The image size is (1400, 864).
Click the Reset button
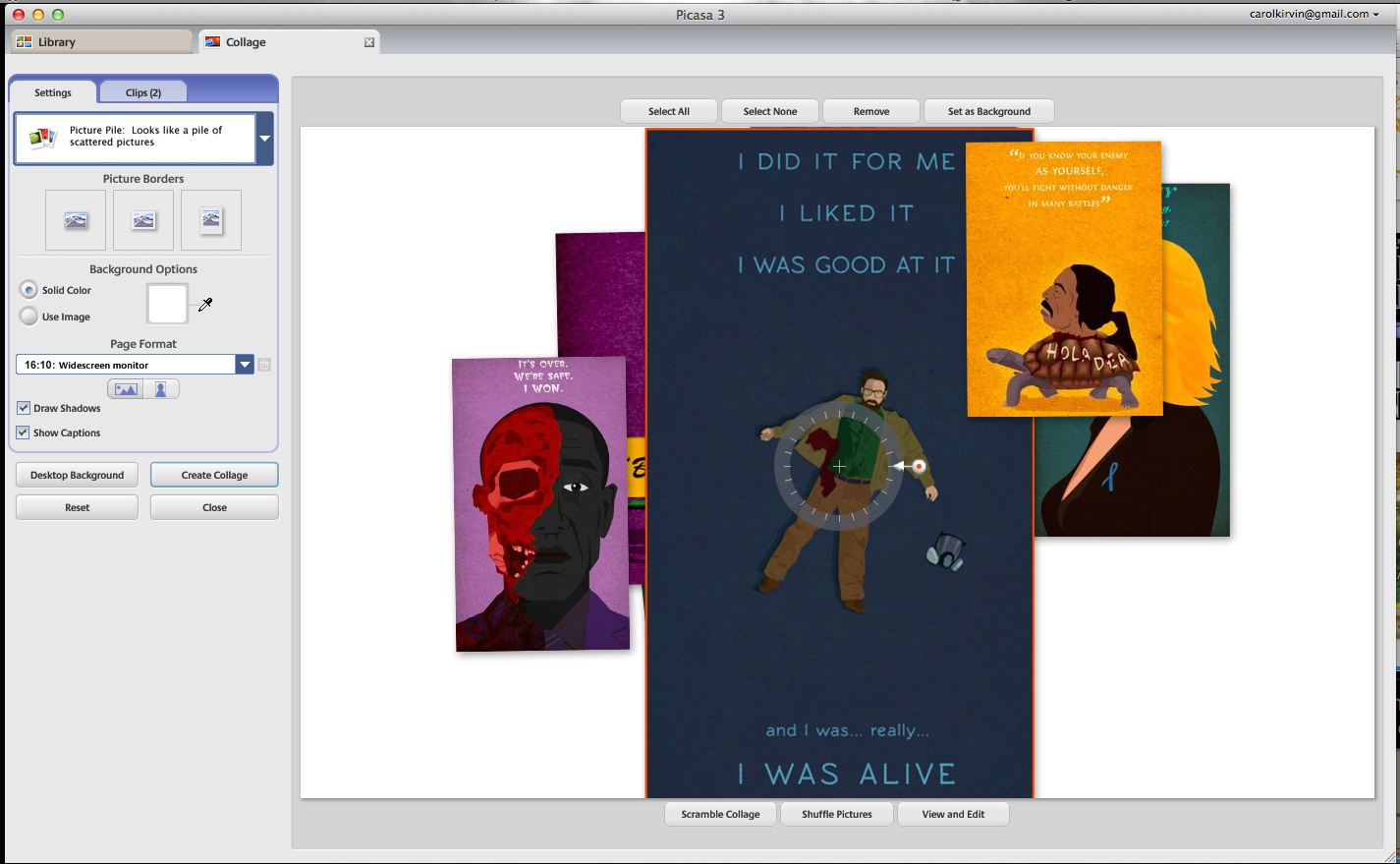coord(77,507)
